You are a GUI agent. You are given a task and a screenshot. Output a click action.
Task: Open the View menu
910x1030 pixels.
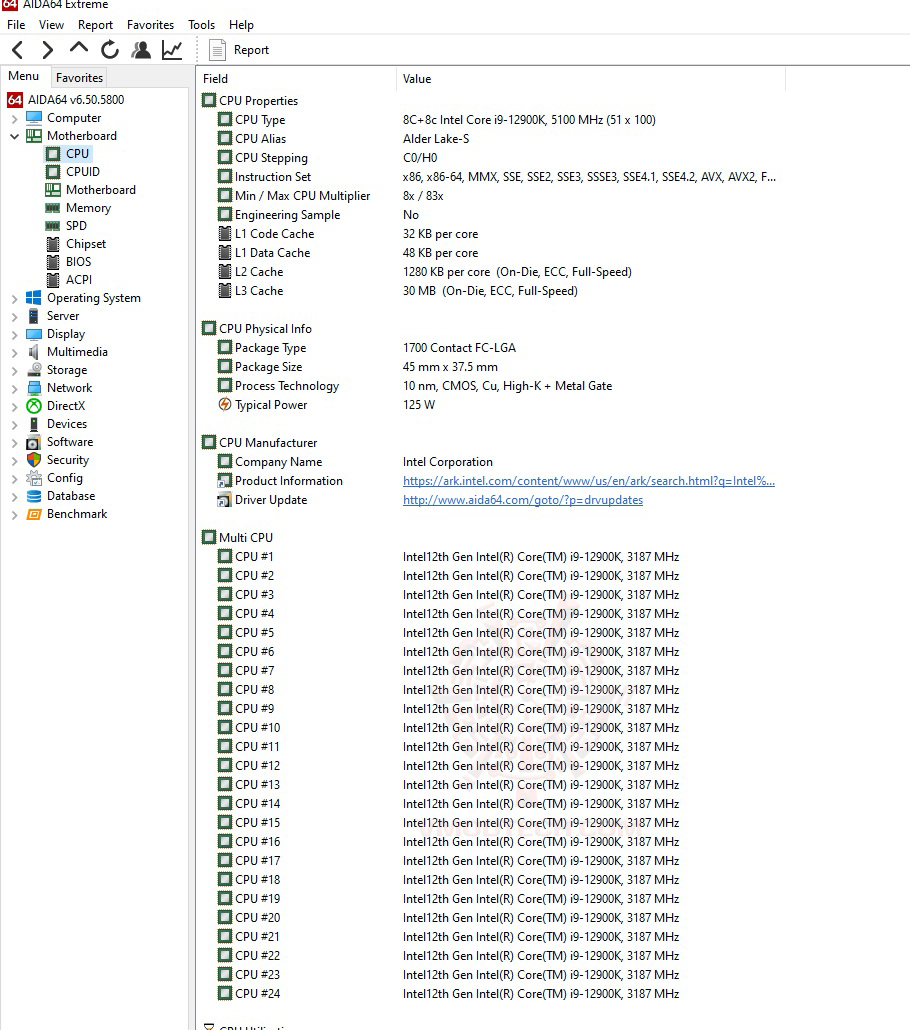pyautogui.click(x=51, y=25)
